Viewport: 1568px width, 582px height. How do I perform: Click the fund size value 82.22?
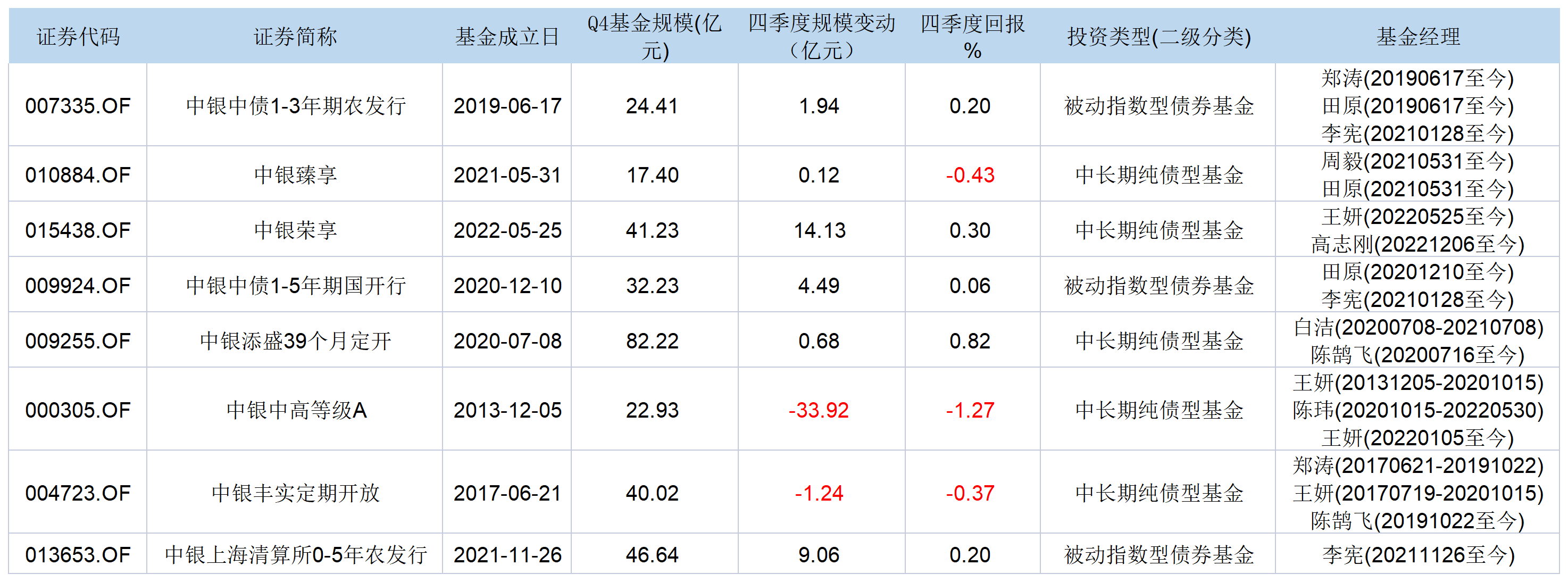[652, 341]
